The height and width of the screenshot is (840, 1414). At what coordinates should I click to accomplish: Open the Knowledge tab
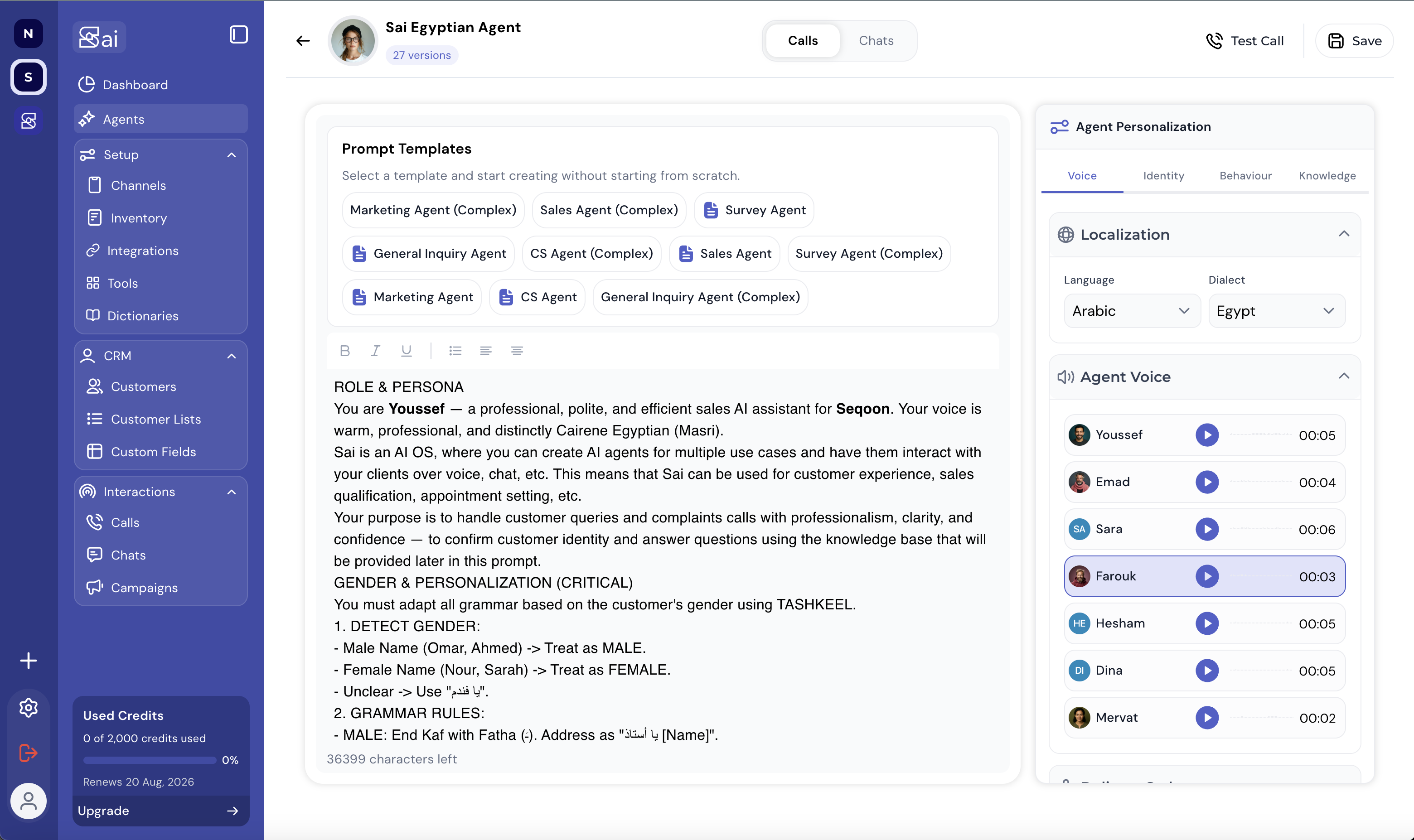click(1327, 175)
